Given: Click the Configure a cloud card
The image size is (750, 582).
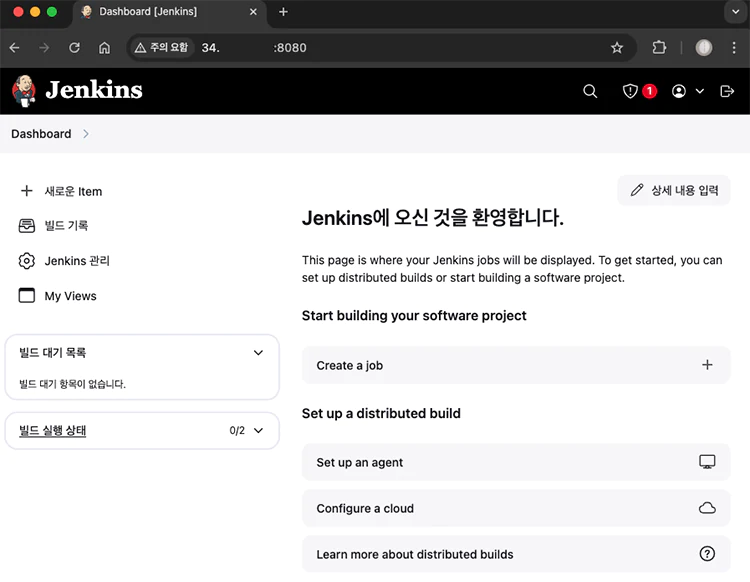Looking at the screenshot, I should click(x=516, y=508).
